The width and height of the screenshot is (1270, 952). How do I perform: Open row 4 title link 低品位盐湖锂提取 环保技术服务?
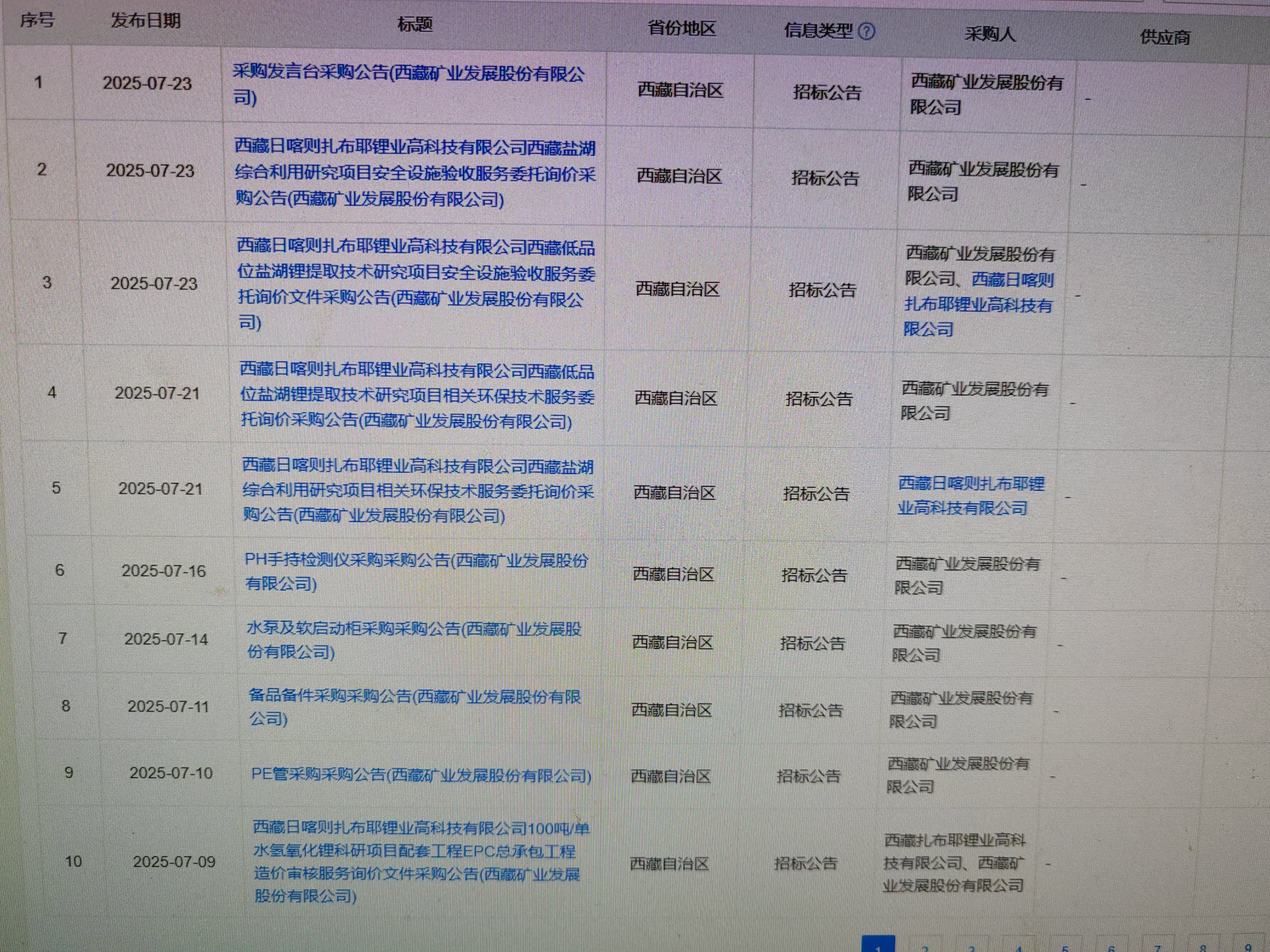[x=417, y=396]
